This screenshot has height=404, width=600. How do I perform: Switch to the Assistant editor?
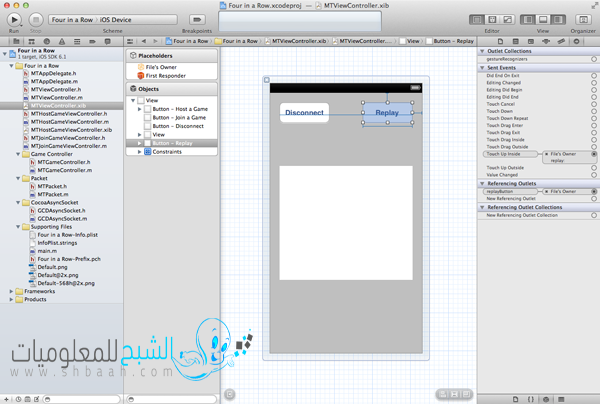coord(492,20)
